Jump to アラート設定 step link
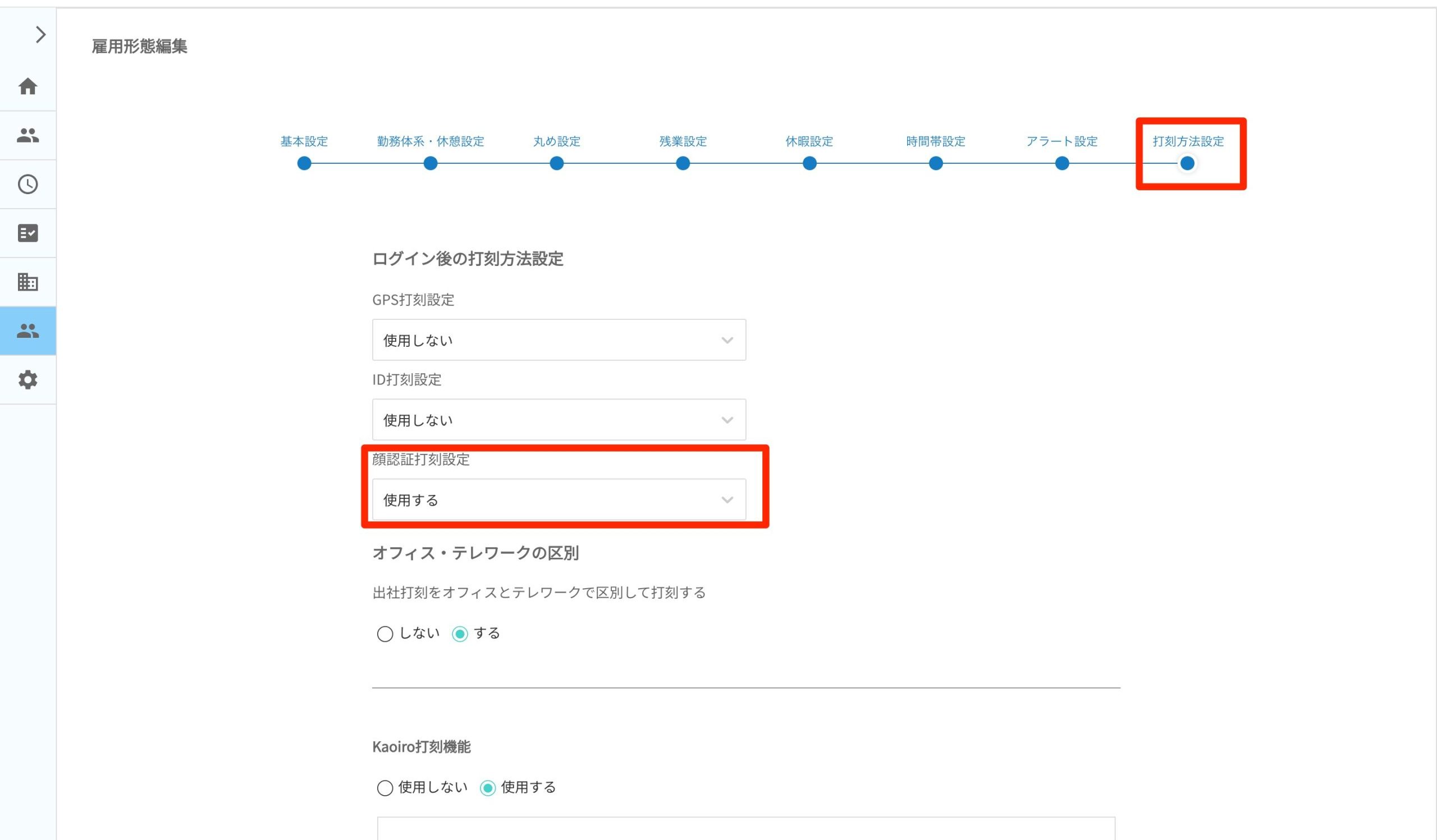Image resolution: width=1437 pixels, height=840 pixels. click(x=1061, y=141)
